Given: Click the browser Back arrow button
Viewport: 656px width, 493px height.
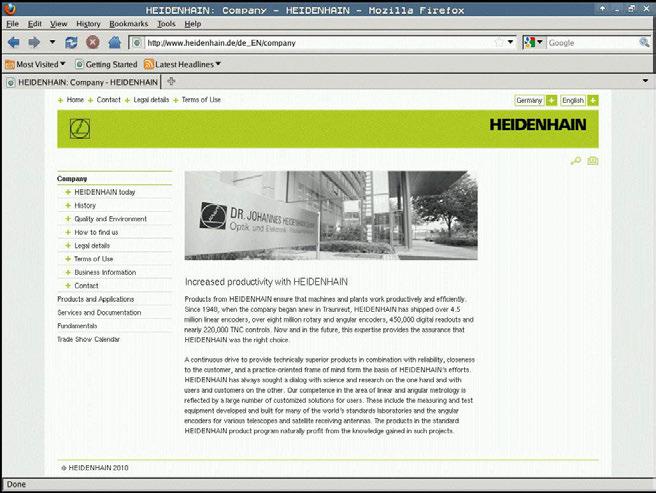Looking at the screenshot, I should (x=13, y=42).
